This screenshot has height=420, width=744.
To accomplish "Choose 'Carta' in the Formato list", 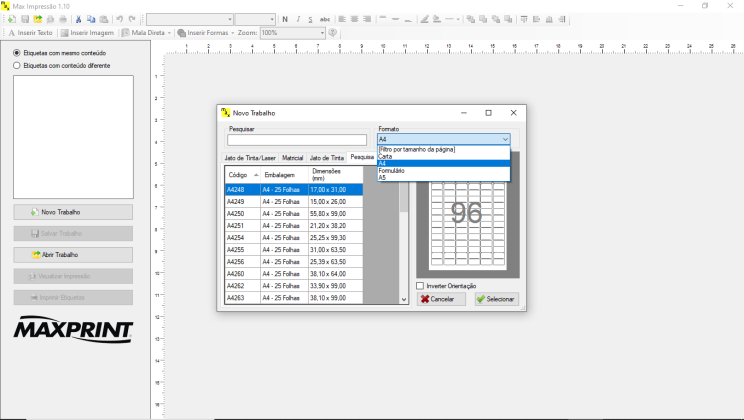I will coord(444,156).
